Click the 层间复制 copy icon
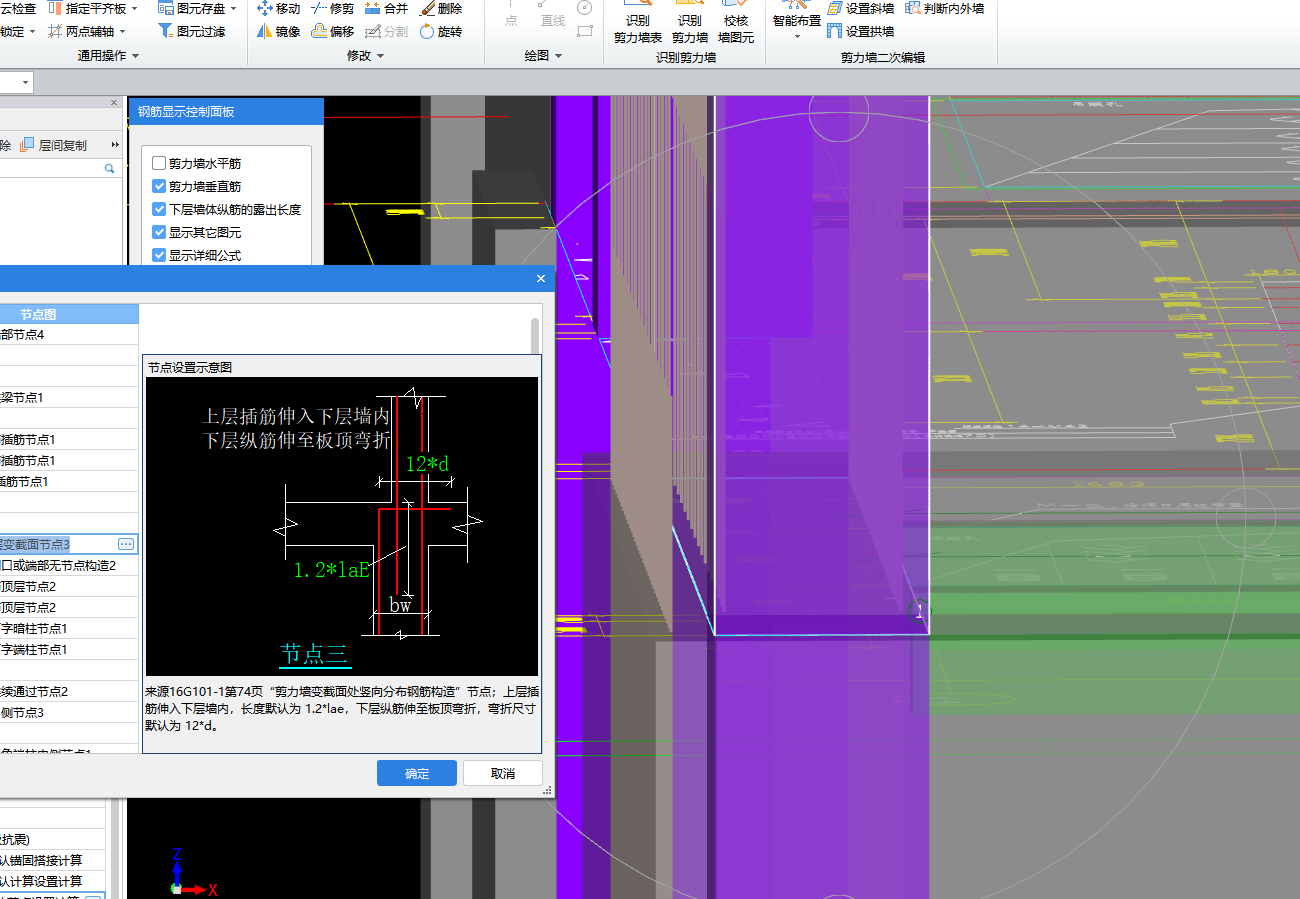Screen dimensions: 1300x899 tap(28, 145)
